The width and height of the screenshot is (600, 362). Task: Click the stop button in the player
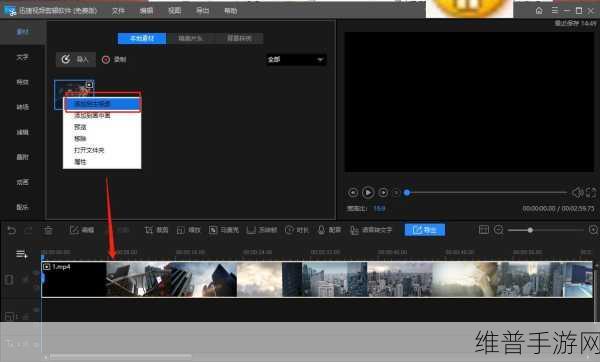pyautogui.click(x=396, y=193)
